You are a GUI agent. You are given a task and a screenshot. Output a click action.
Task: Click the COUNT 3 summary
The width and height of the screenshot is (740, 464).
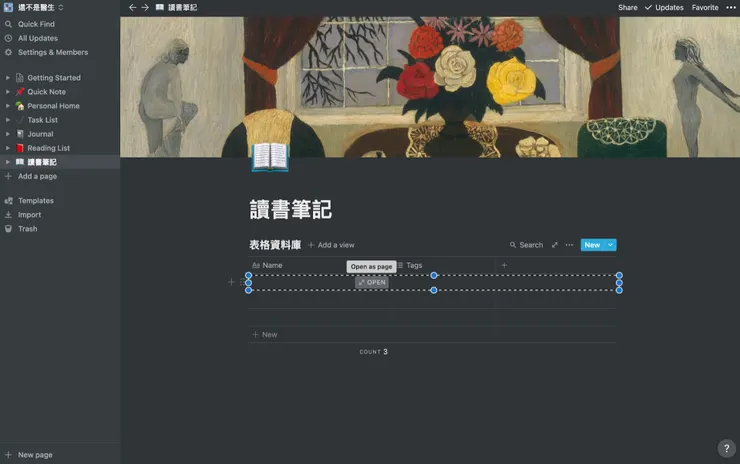coord(373,352)
